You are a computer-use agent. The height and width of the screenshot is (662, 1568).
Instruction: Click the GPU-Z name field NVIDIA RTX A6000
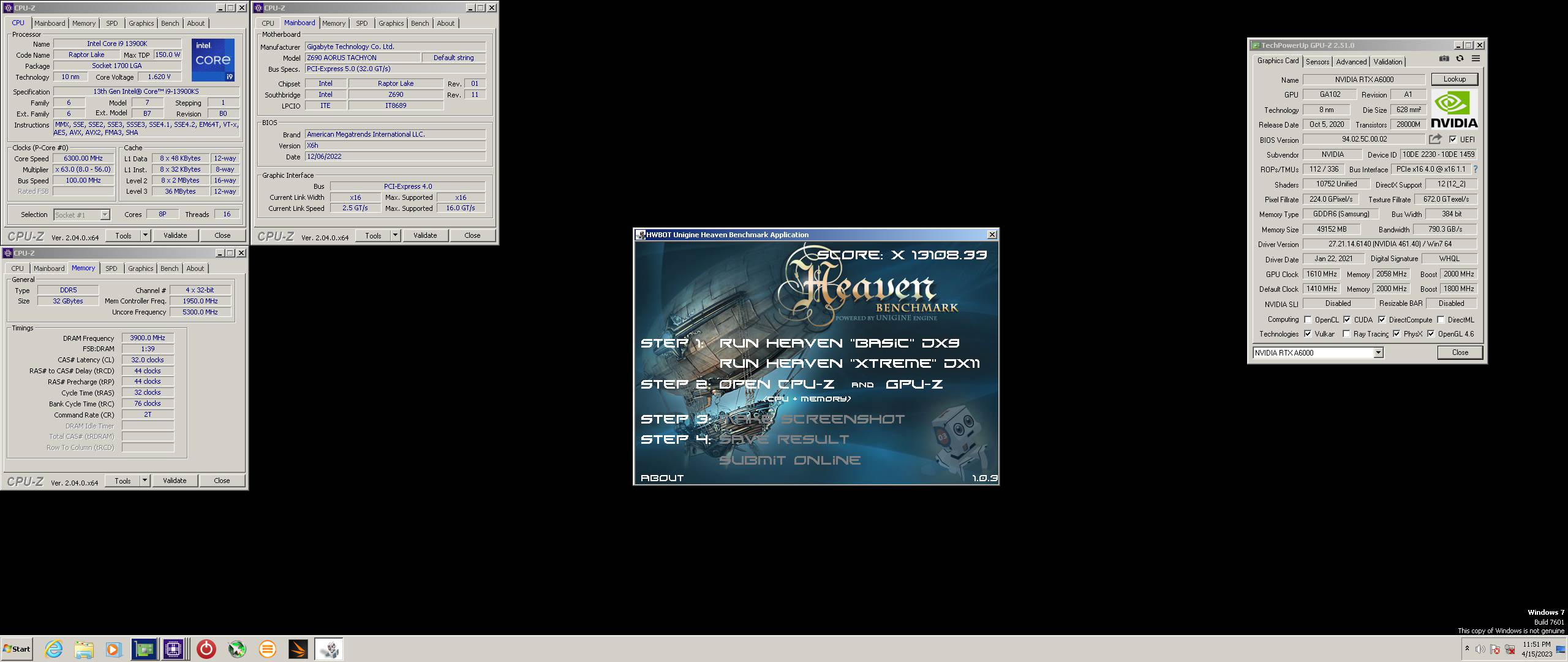click(x=1364, y=79)
